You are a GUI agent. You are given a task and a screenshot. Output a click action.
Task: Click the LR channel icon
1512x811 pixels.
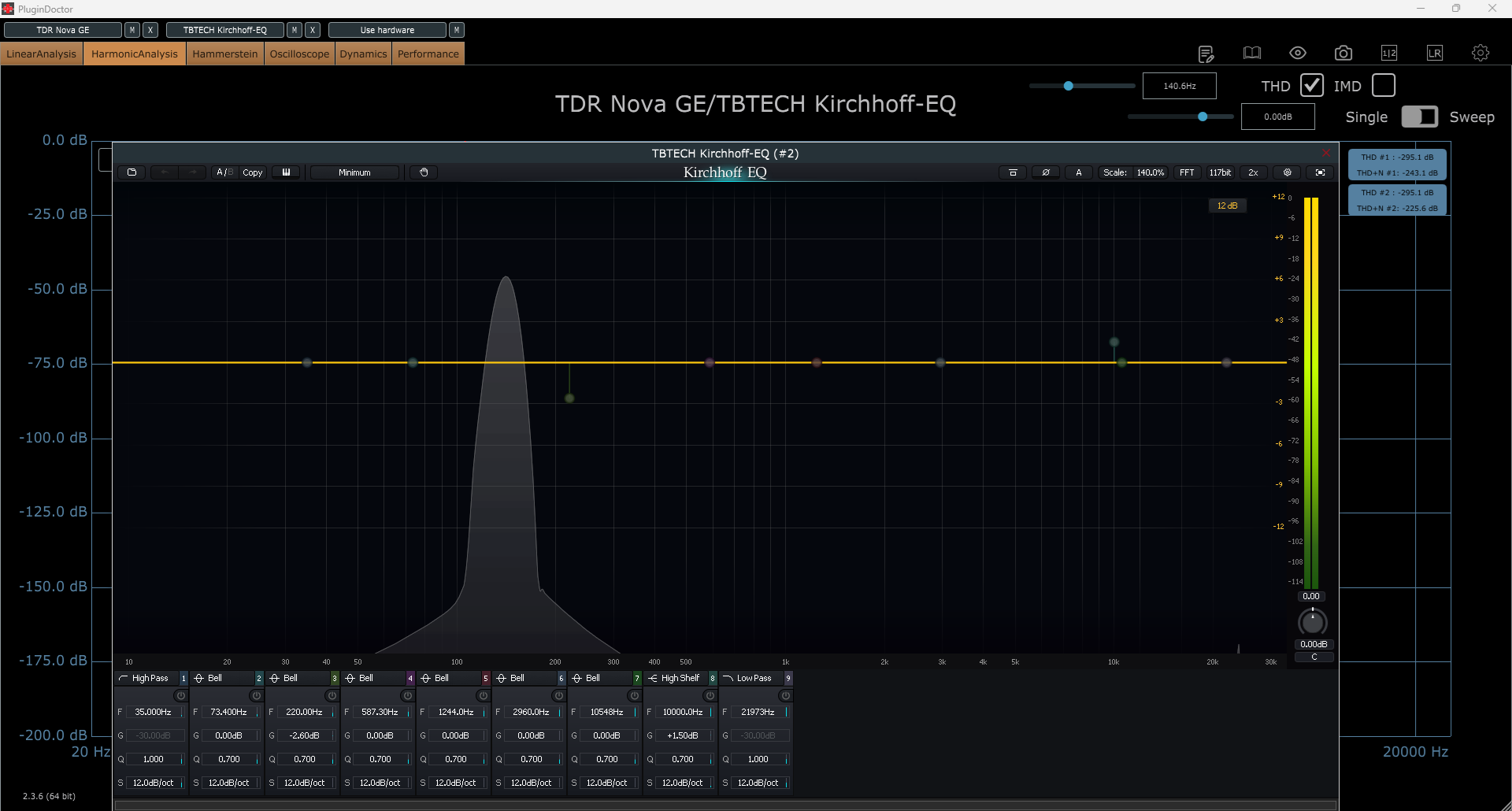click(x=1435, y=53)
